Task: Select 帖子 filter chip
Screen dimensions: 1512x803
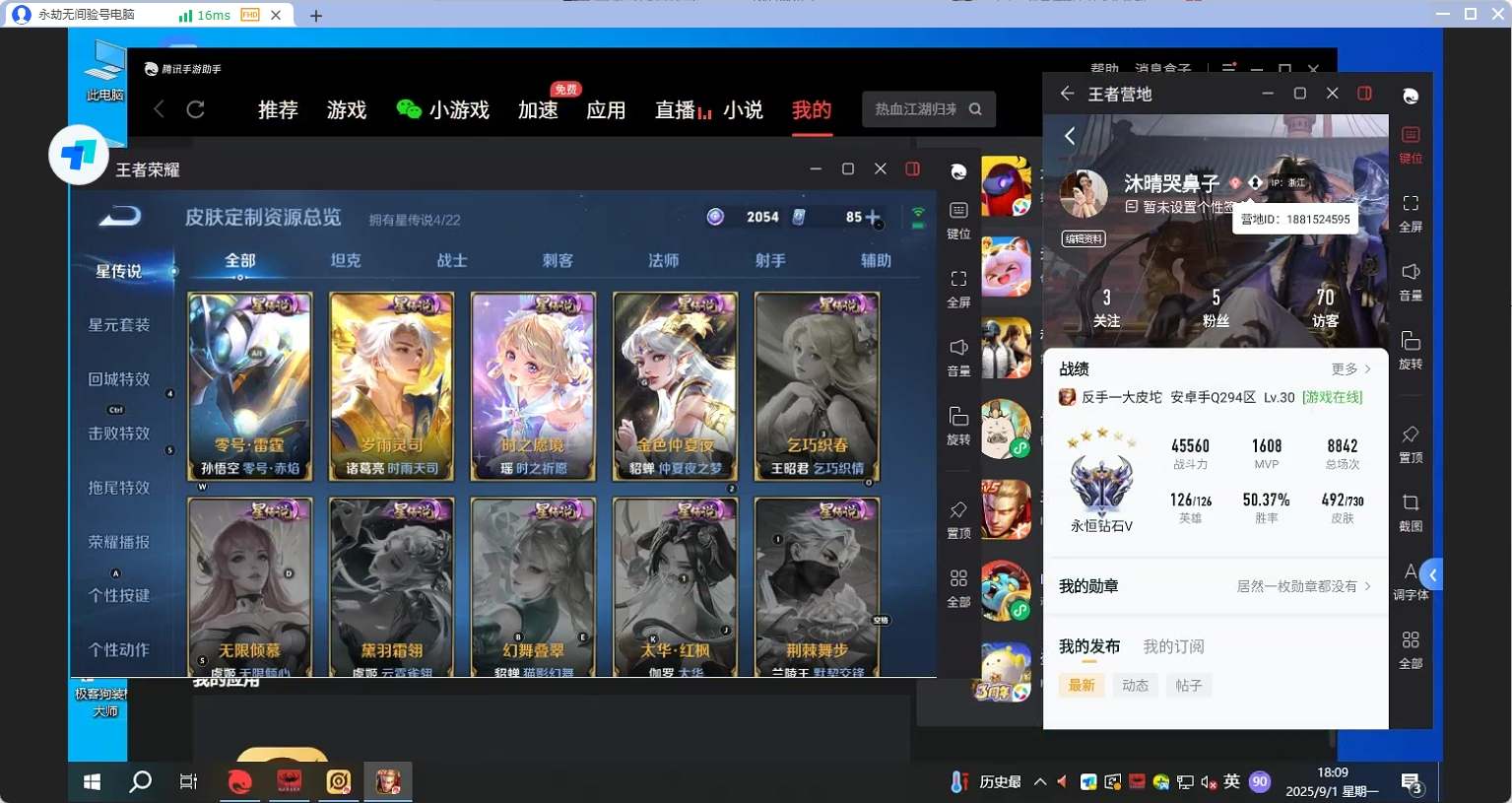Action: pyautogui.click(x=1189, y=685)
